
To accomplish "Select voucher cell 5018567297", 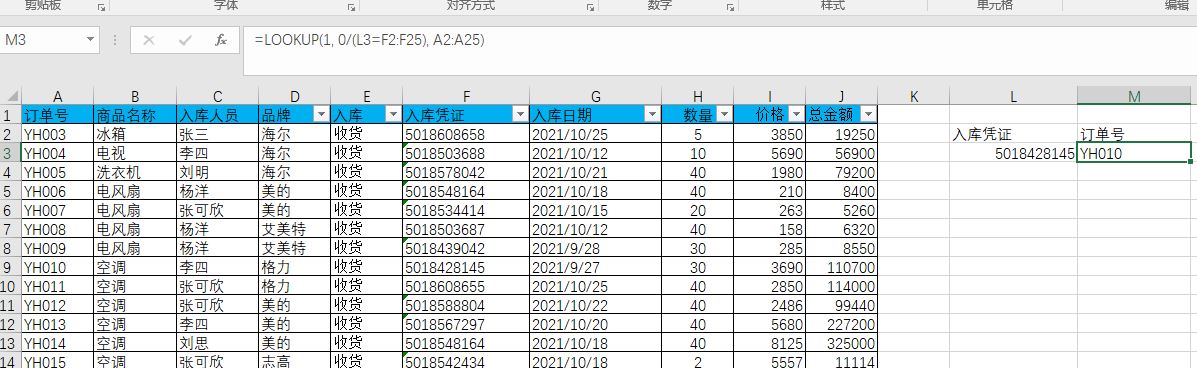I will (466, 324).
